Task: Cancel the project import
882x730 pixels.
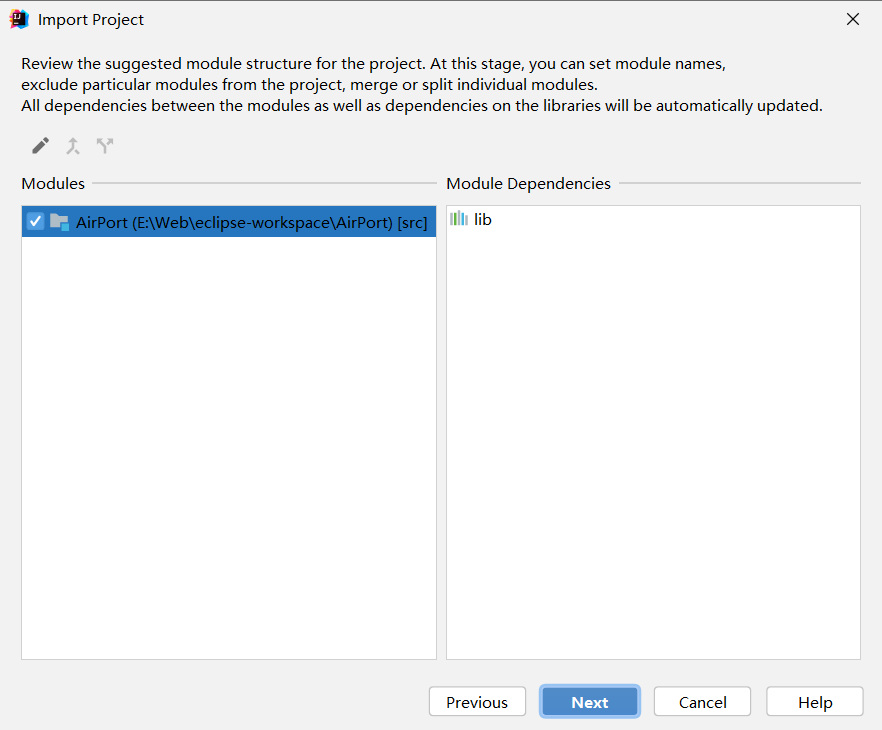Action: (x=702, y=701)
